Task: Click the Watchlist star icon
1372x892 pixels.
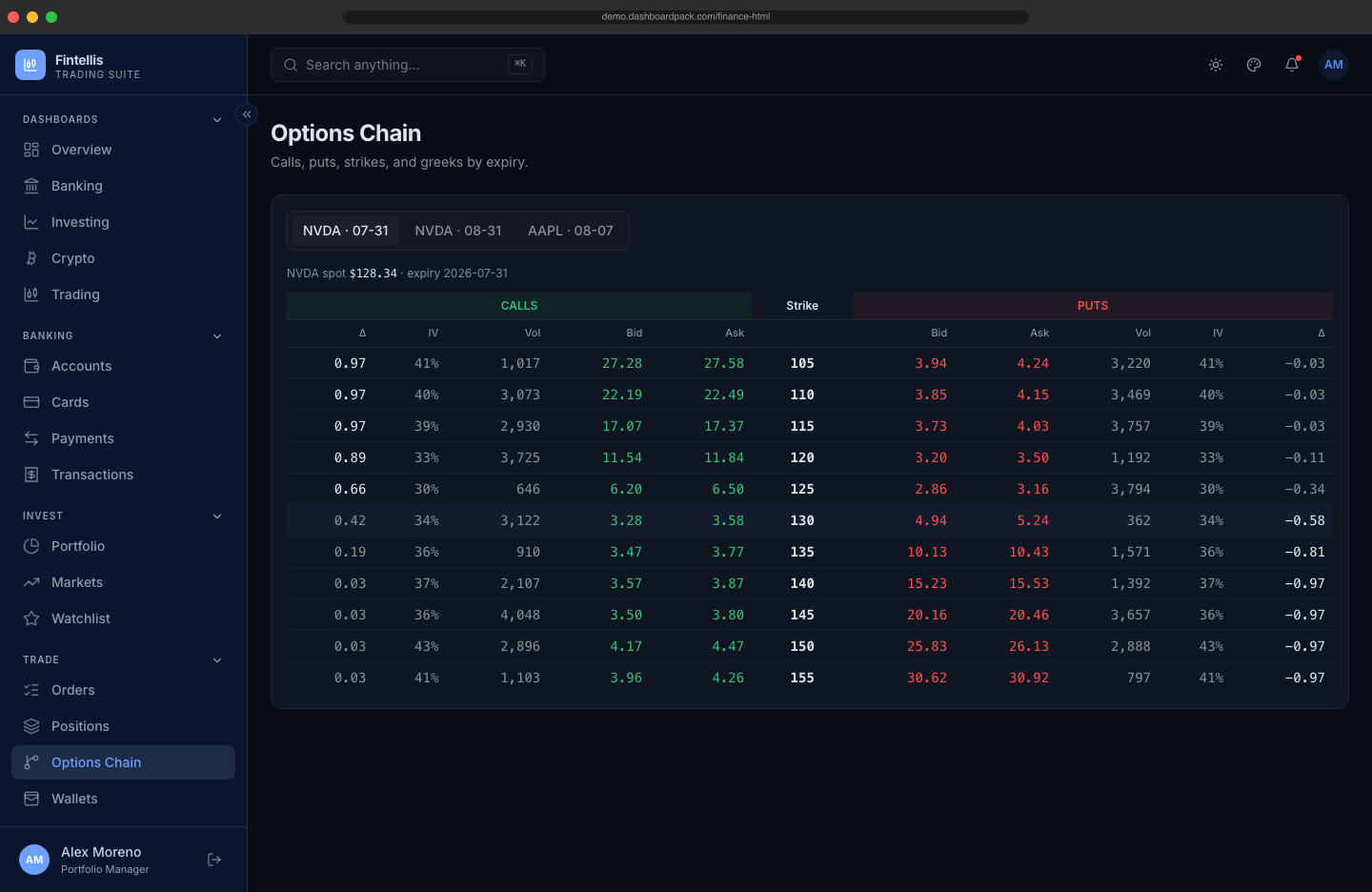Action: coord(31,618)
